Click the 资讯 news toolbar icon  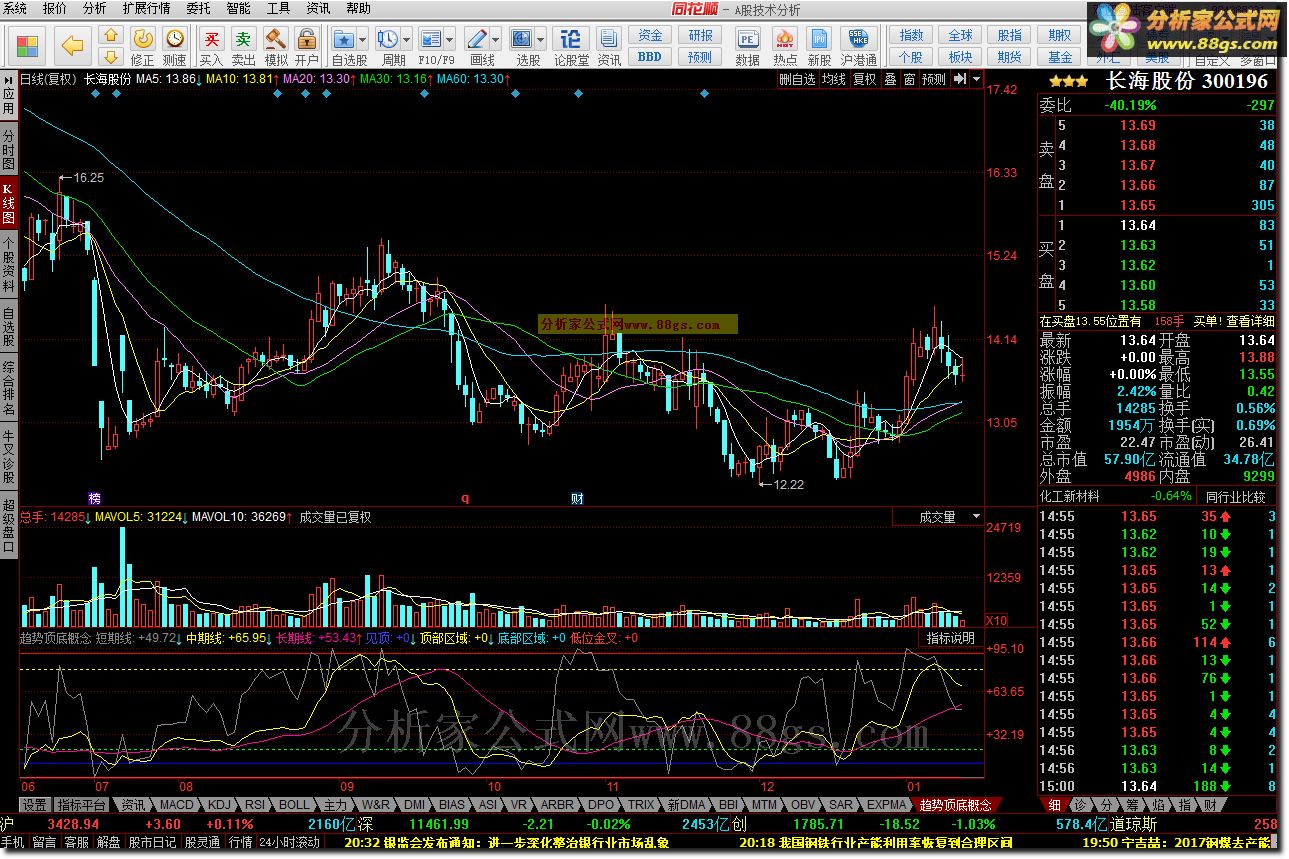click(609, 46)
